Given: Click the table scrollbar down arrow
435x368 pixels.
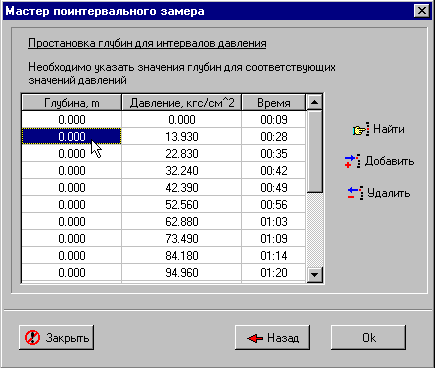Looking at the screenshot, I should [x=314, y=275].
